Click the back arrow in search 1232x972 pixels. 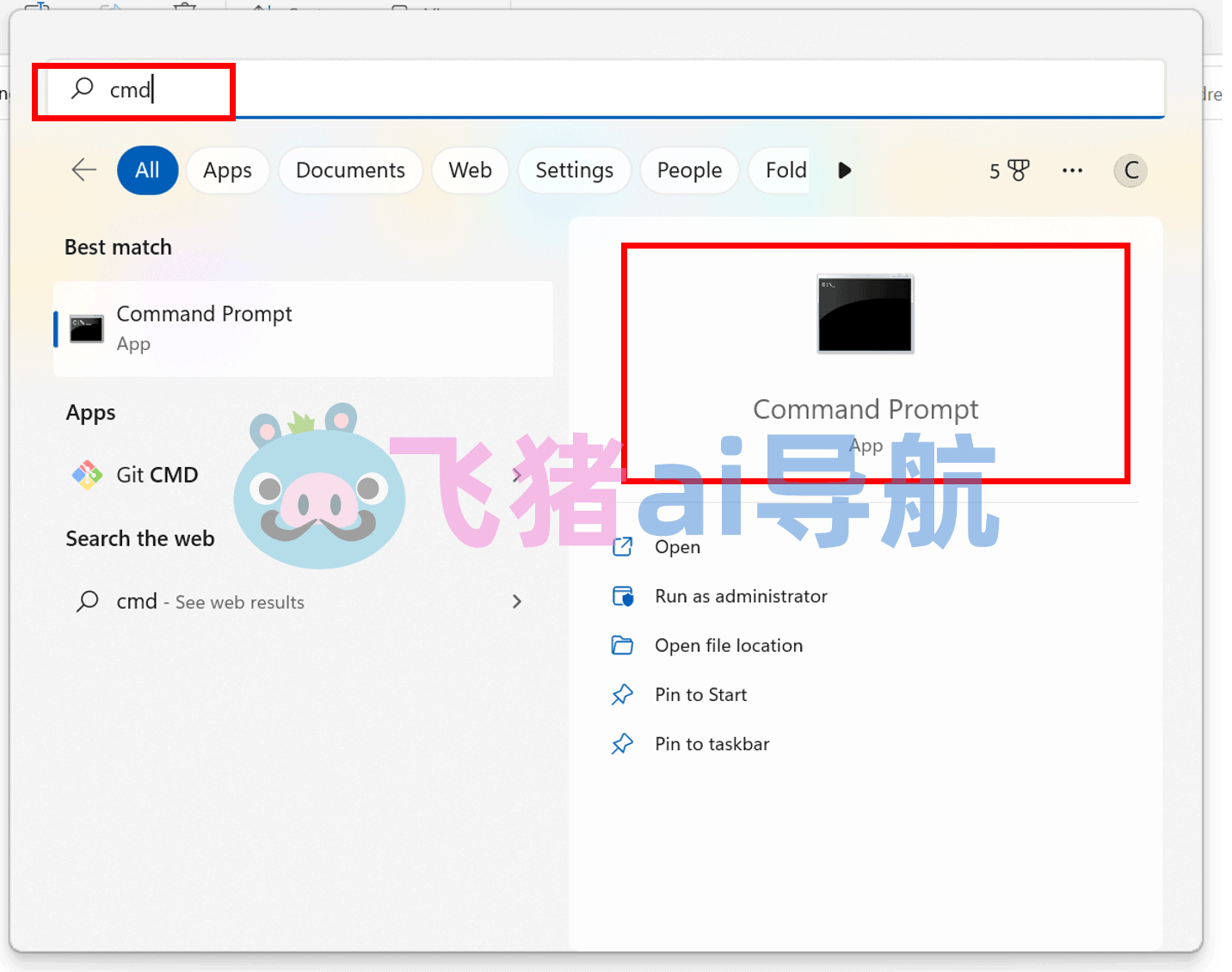pyautogui.click(x=83, y=170)
